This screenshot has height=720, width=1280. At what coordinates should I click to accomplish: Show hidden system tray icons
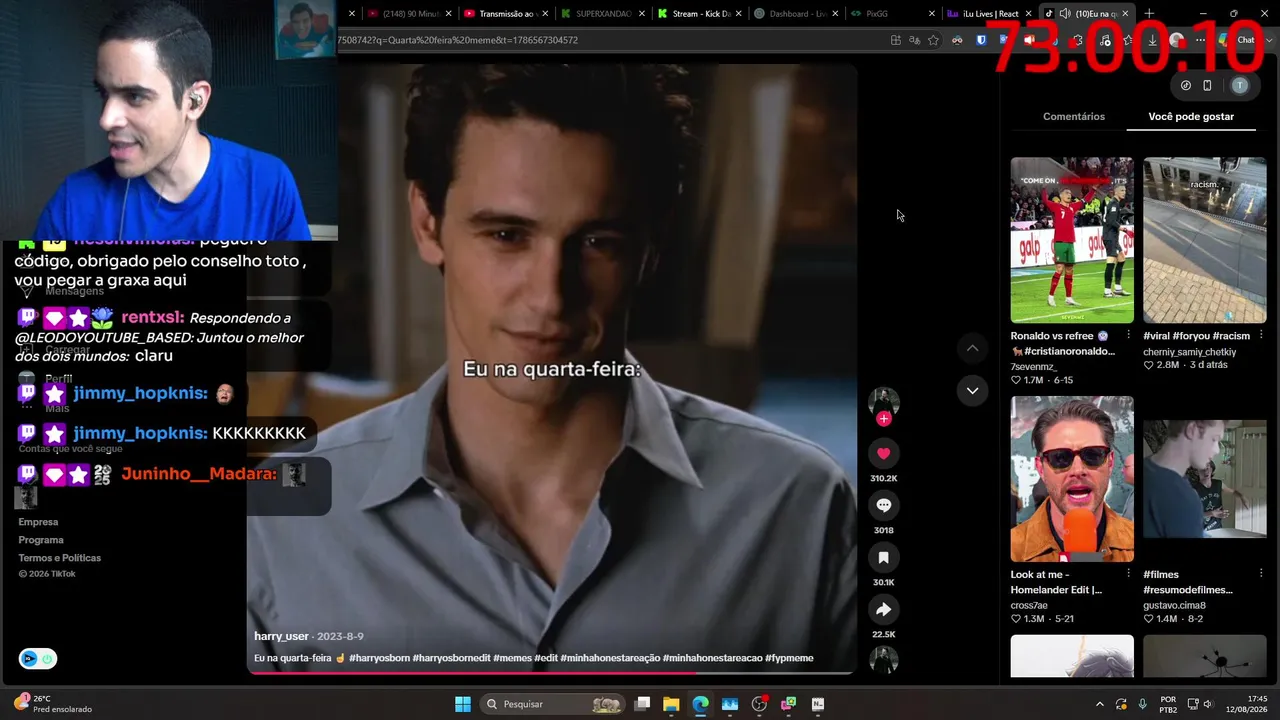tap(1100, 704)
